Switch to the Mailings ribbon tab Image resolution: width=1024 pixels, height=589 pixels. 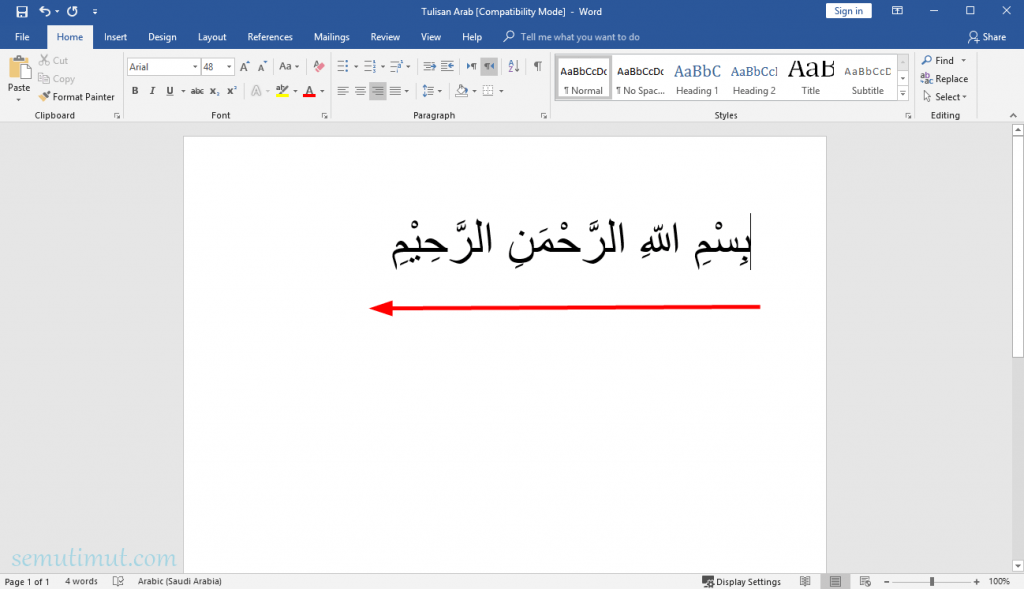coord(331,36)
